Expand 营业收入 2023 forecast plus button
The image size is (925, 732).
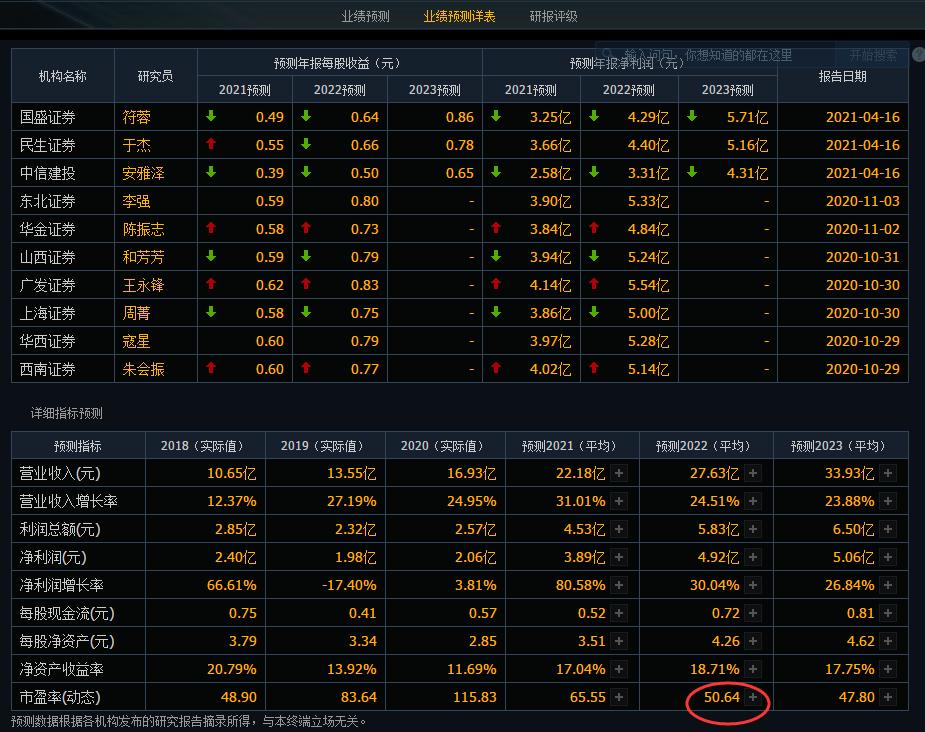tap(888, 473)
